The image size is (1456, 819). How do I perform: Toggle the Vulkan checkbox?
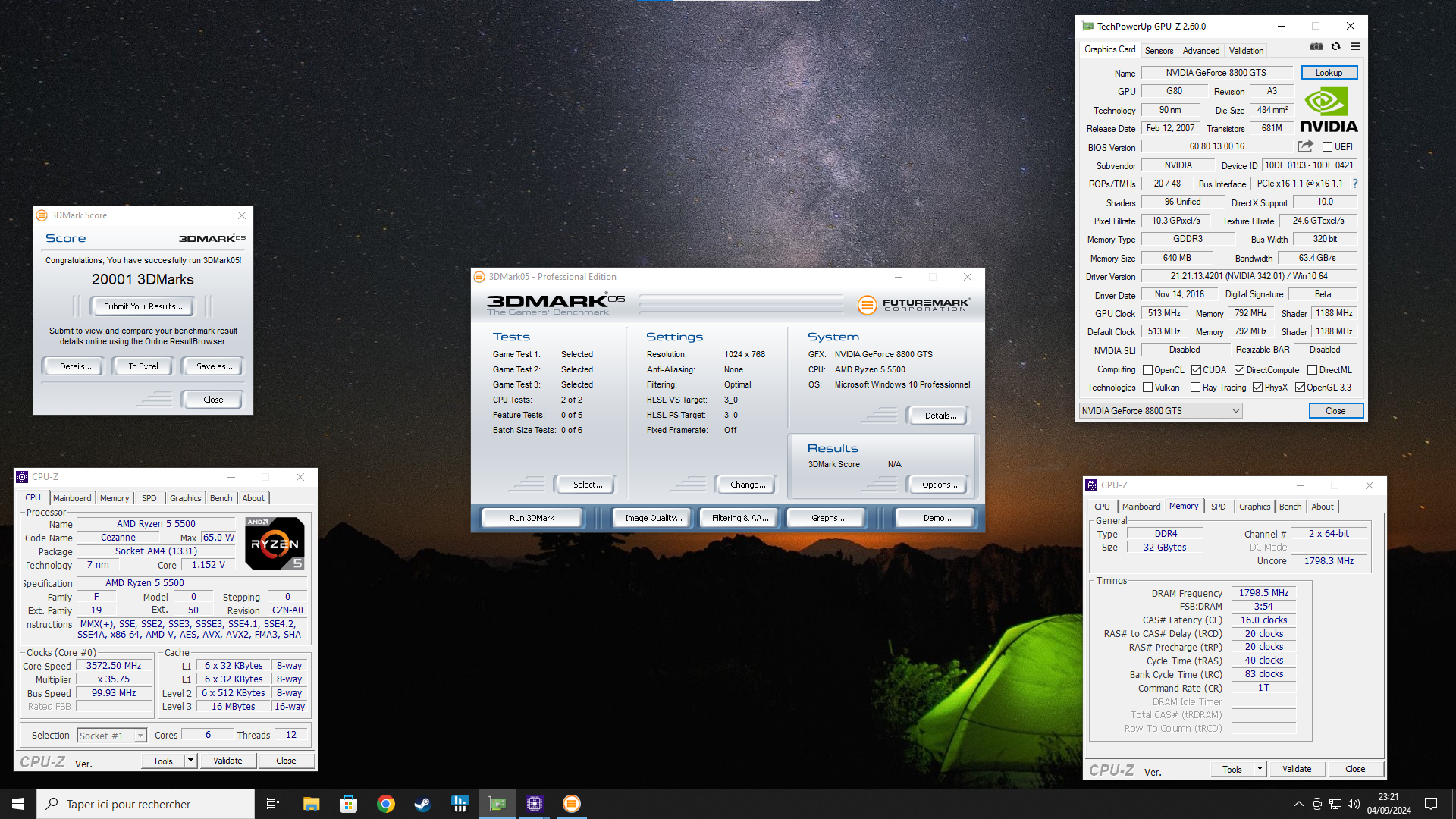click(x=1147, y=388)
